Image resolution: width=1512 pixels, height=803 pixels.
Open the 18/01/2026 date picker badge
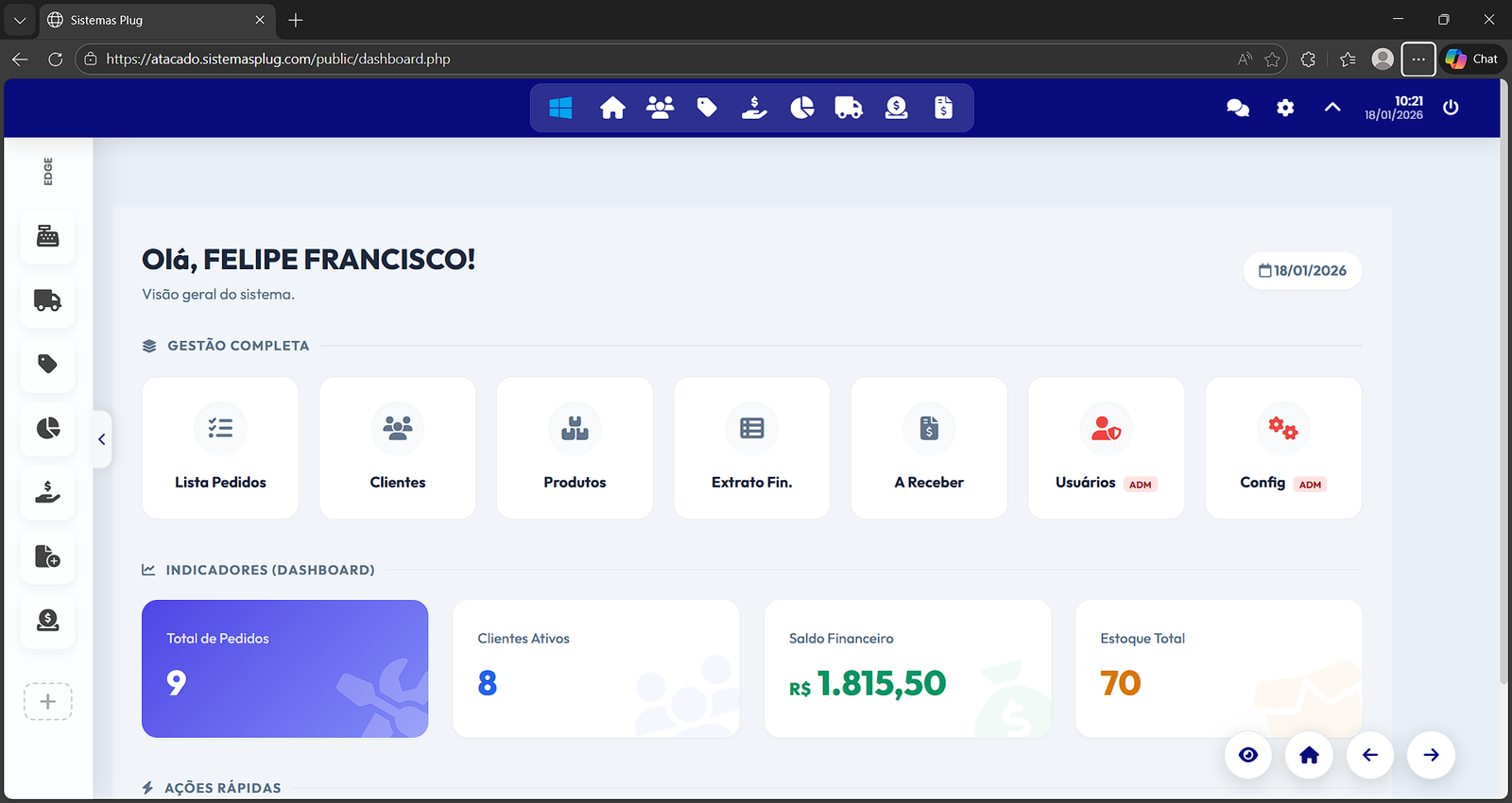[x=1302, y=271]
